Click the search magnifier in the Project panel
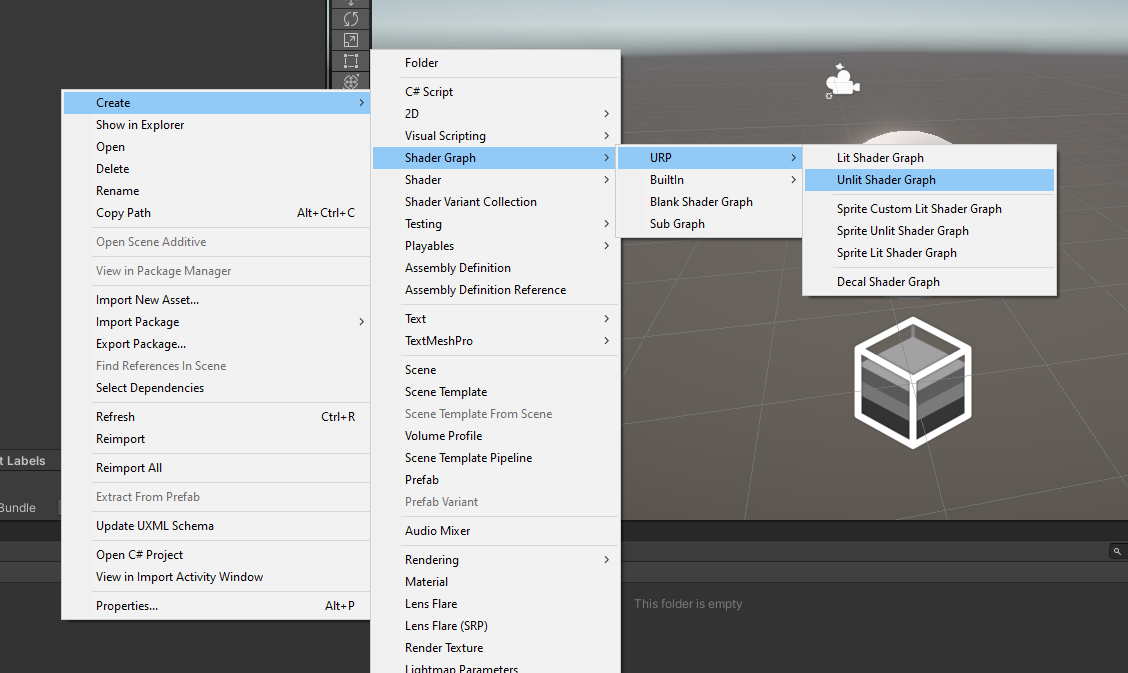The image size is (1128, 673). pyautogui.click(x=1117, y=551)
